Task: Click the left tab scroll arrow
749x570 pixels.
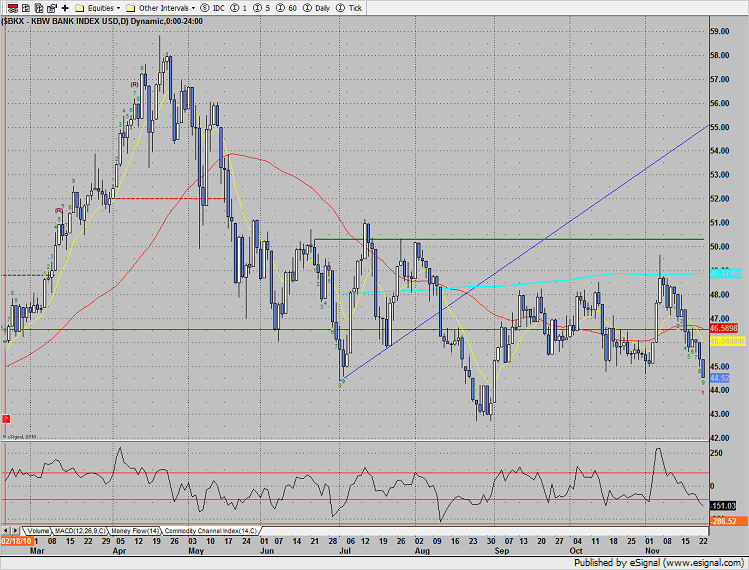Action: [6, 531]
